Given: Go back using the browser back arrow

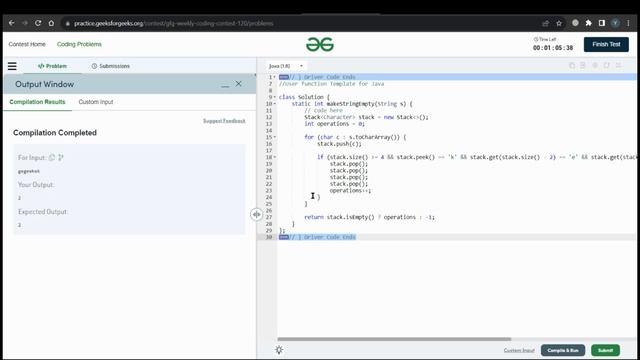Looking at the screenshot, I should 11,23.
